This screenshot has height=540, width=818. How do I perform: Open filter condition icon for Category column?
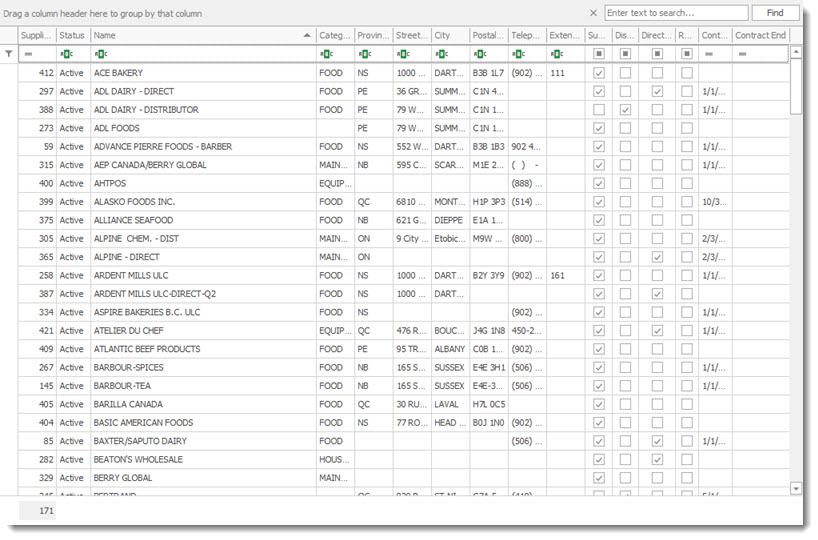(327, 54)
